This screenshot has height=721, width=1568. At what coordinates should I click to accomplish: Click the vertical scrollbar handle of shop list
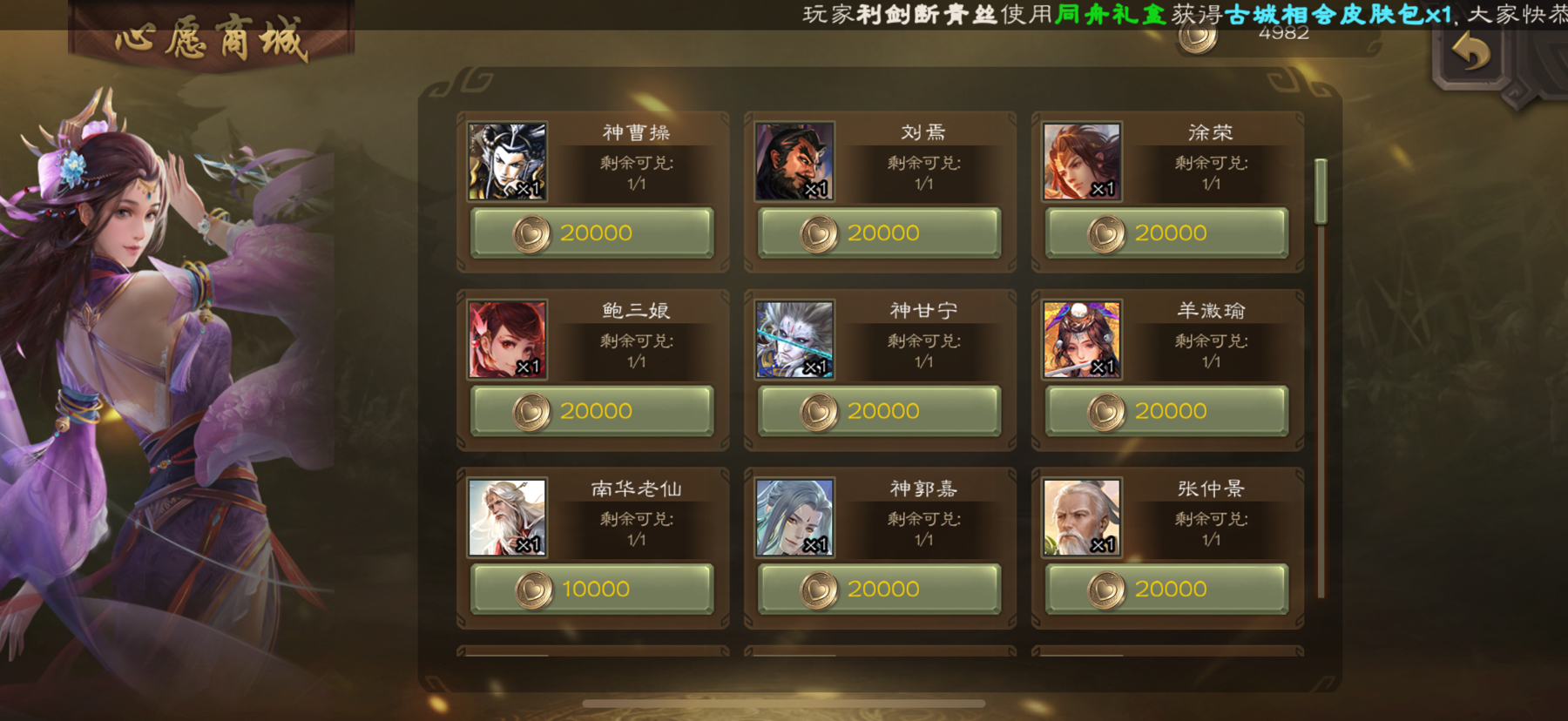pyautogui.click(x=1321, y=192)
